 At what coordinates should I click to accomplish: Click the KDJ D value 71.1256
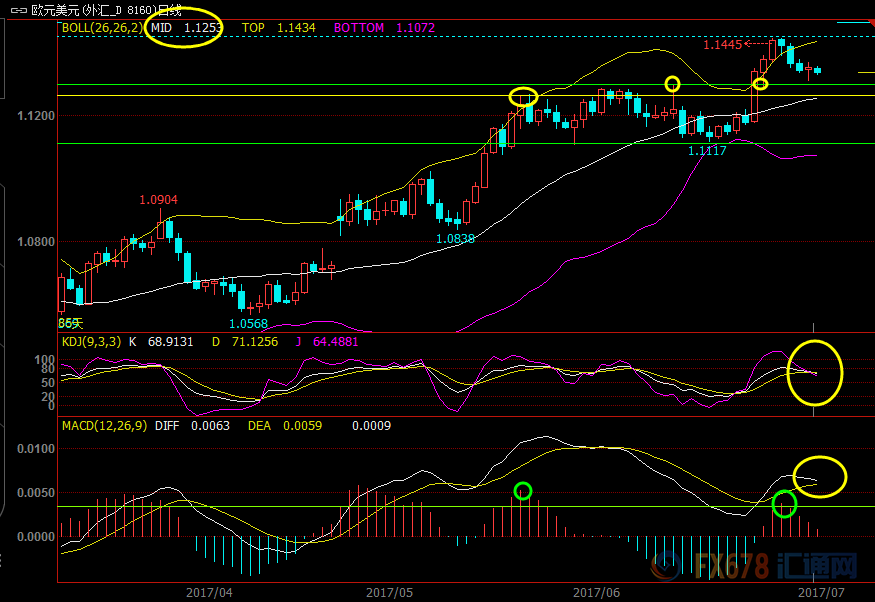[254, 342]
